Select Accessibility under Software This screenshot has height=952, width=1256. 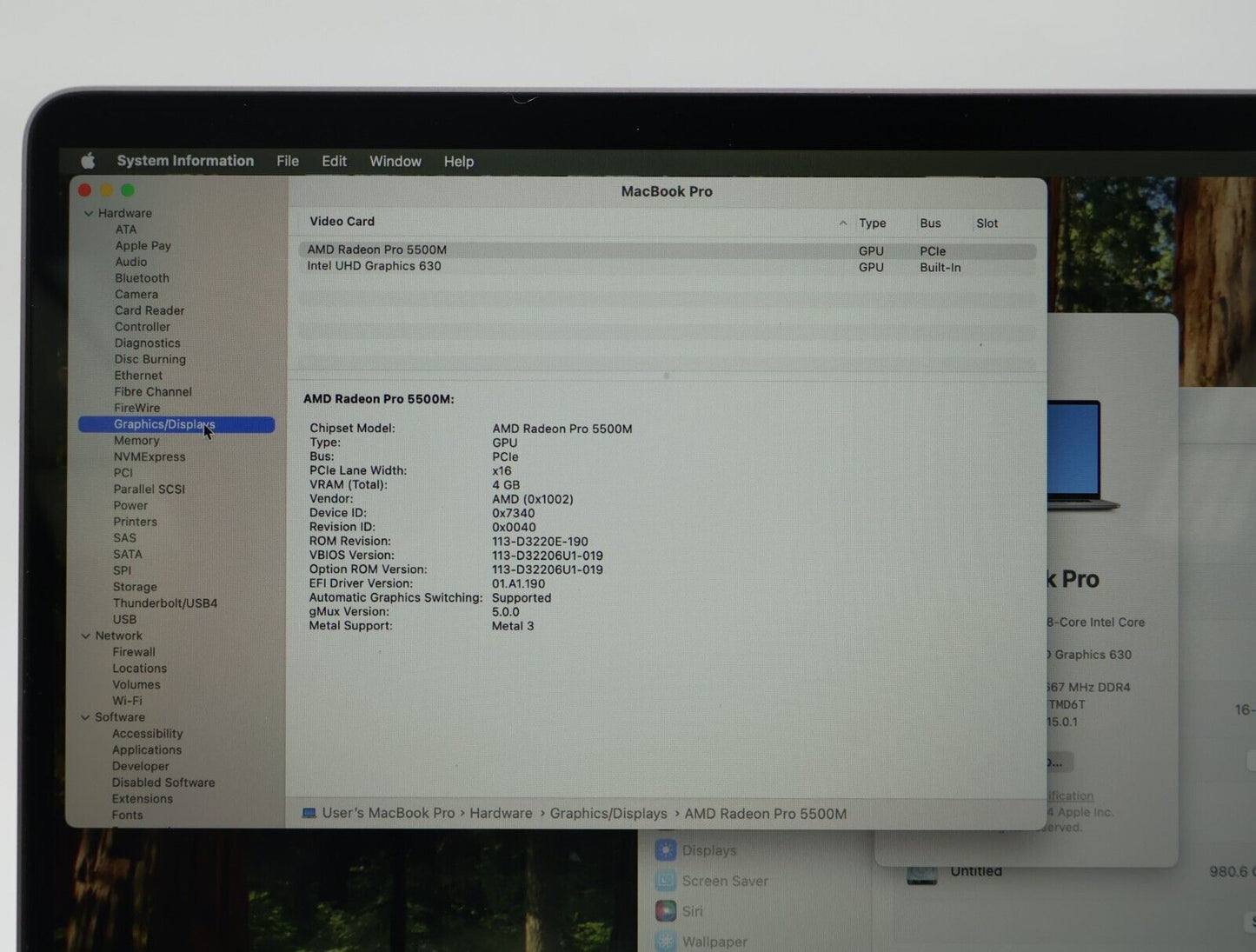click(x=148, y=734)
